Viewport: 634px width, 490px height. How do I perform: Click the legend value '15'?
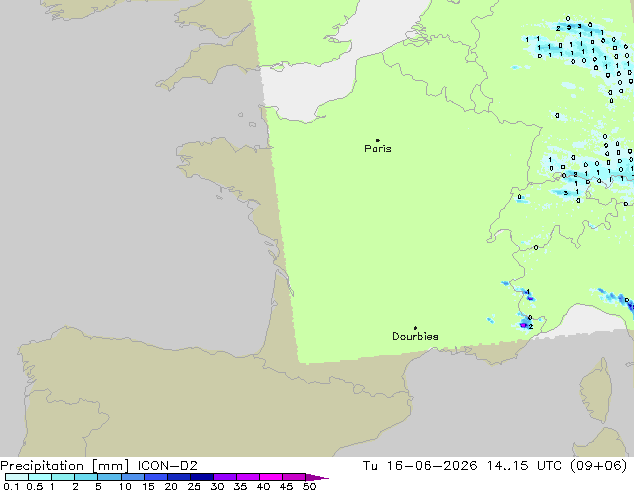[x=148, y=486]
